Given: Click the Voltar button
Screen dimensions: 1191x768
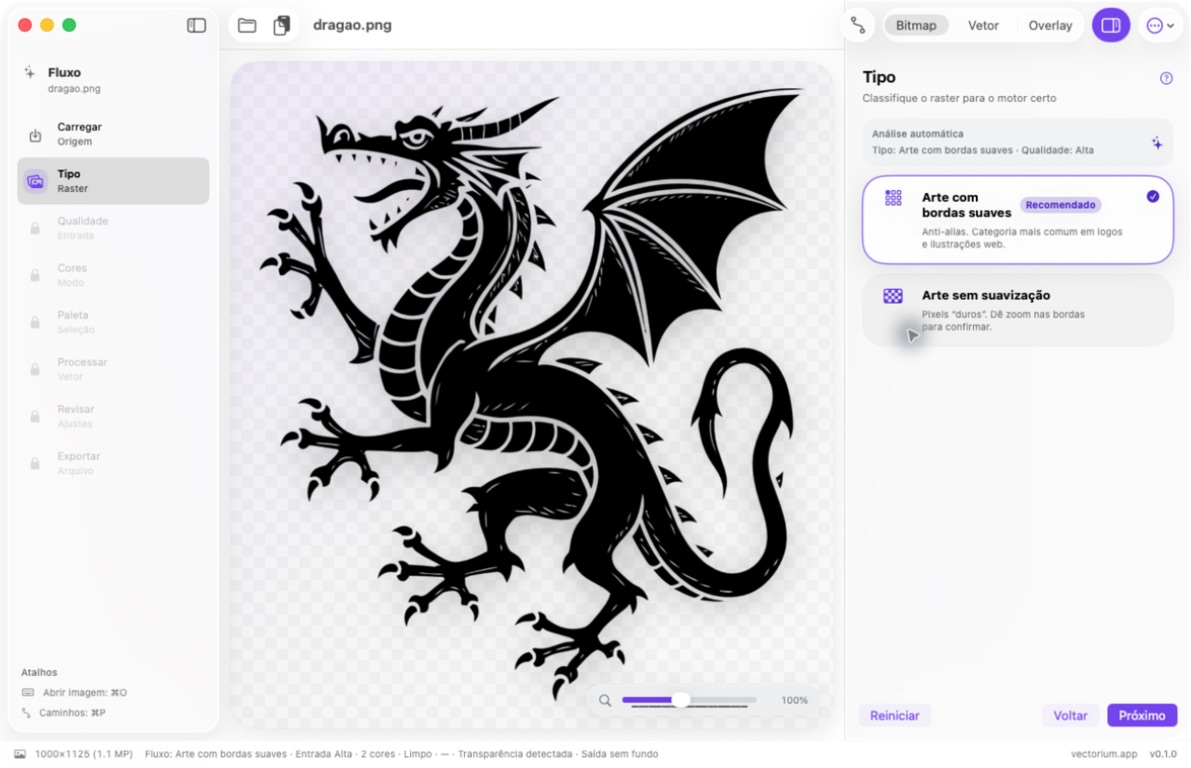Looking at the screenshot, I should pyautogui.click(x=1069, y=716).
